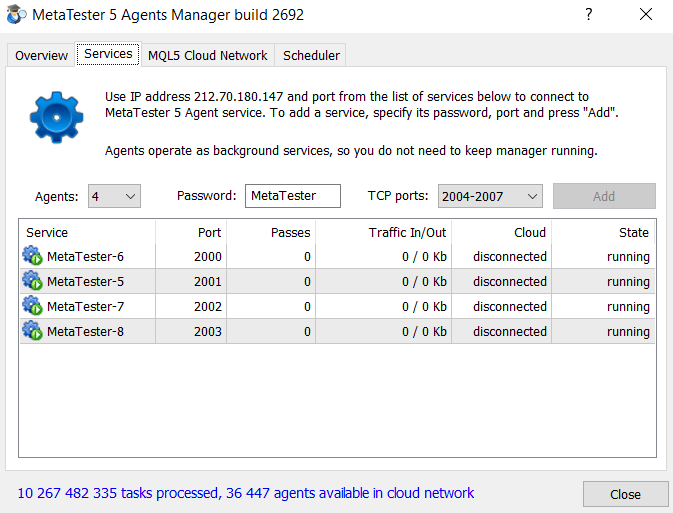The image size is (673, 513).
Task: Click the large blue gear icon
Action: (x=56, y=116)
